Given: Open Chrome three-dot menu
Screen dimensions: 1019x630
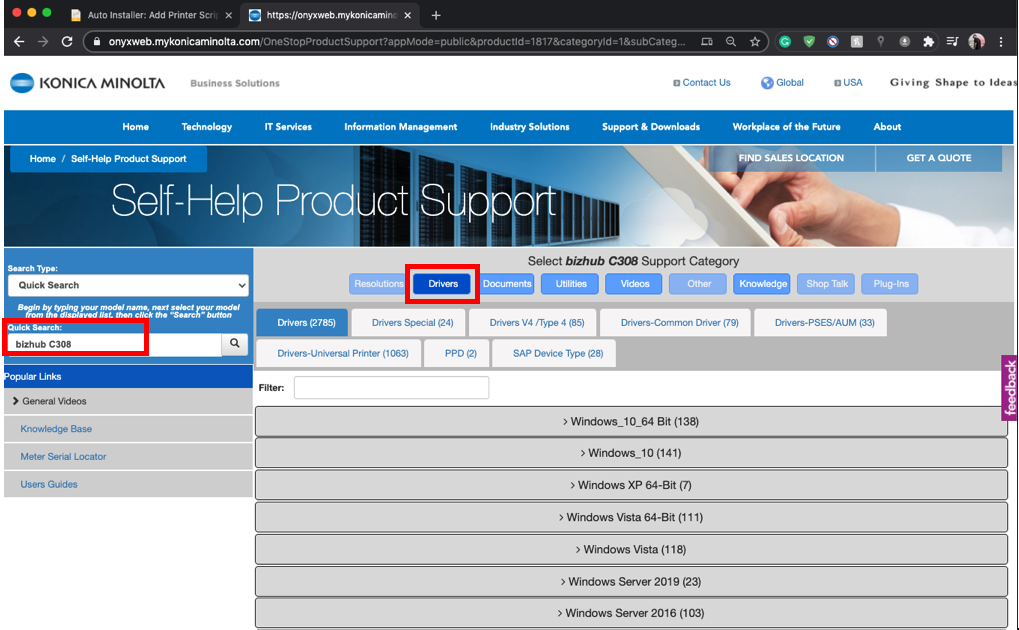Looking at the screenshot, I should tap(1001, 42).
